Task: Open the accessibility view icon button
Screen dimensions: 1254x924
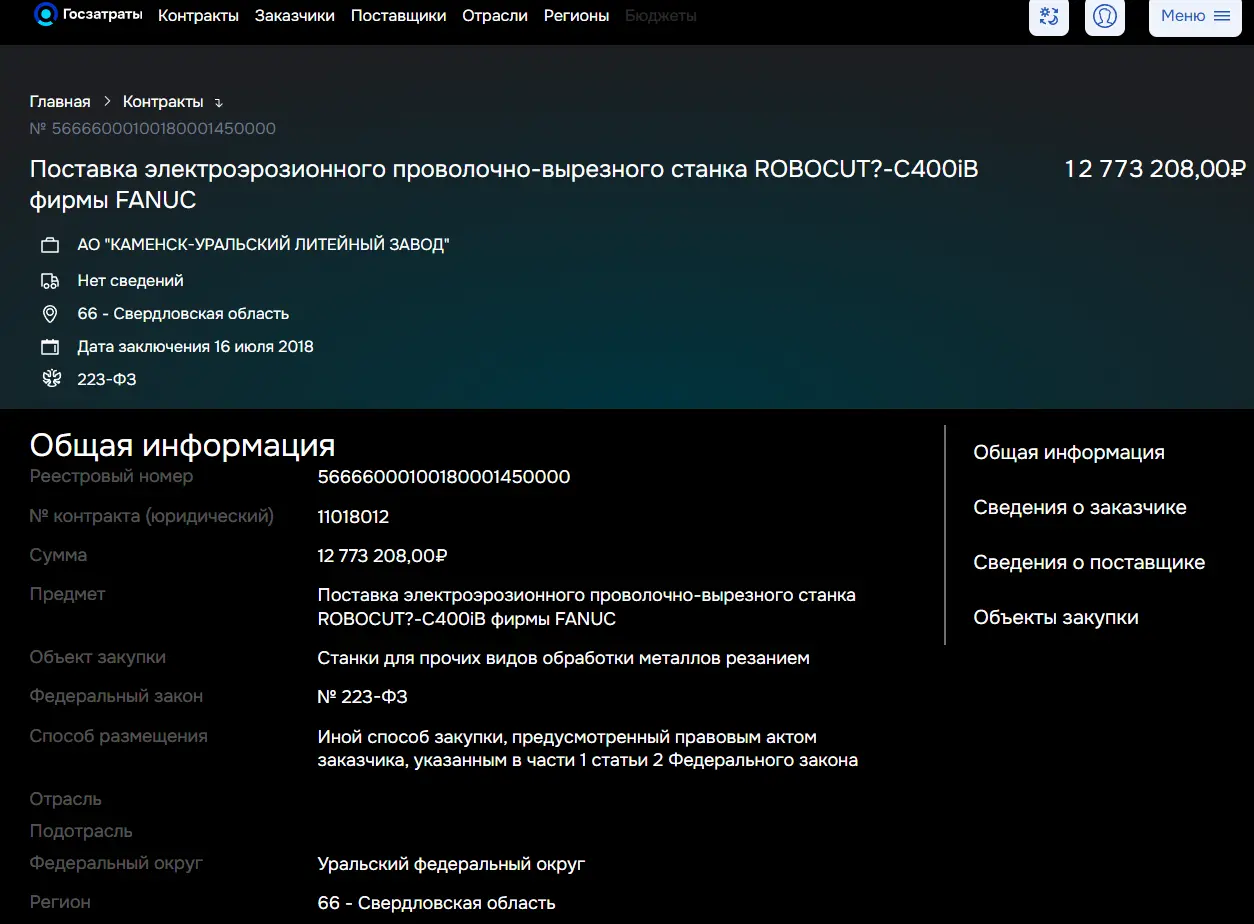Action: point(1049,16)
